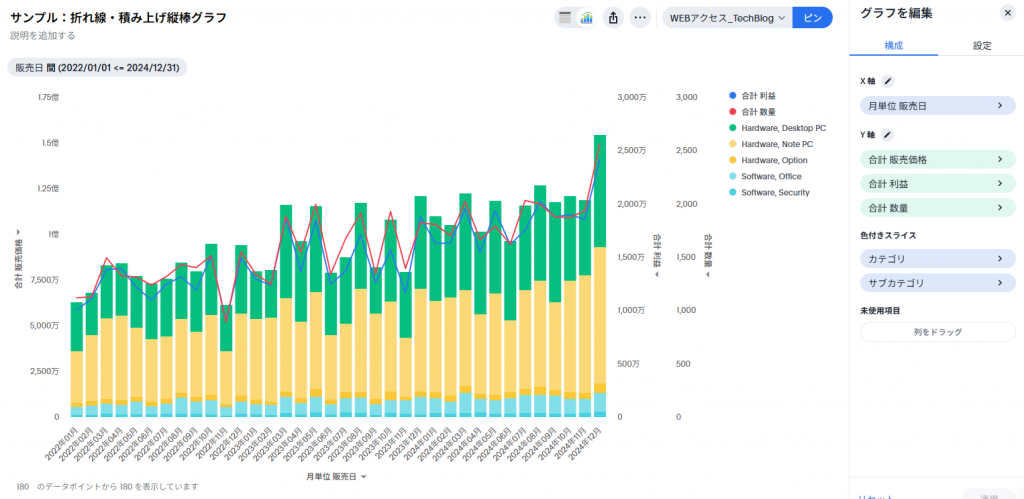Open the three-dot more options menu
This screenshot has height=499, width=1024.
641,18
